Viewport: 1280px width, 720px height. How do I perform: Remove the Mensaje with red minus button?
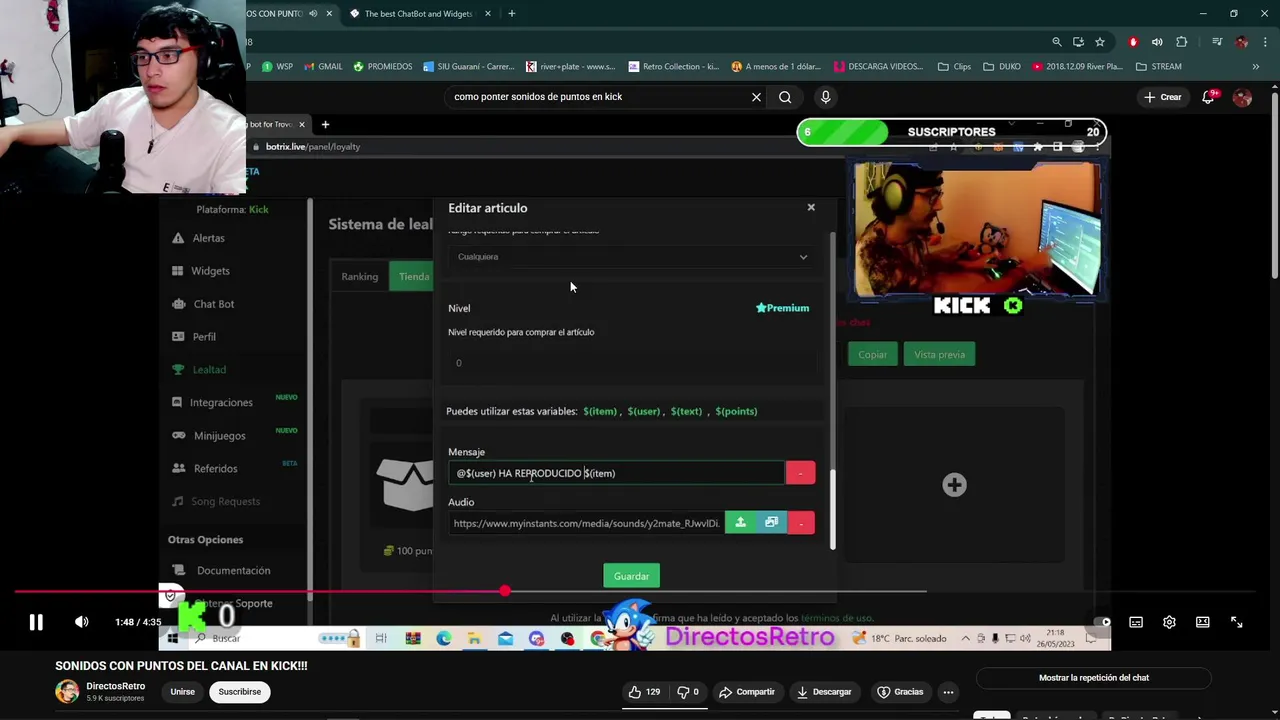point(800,473)
